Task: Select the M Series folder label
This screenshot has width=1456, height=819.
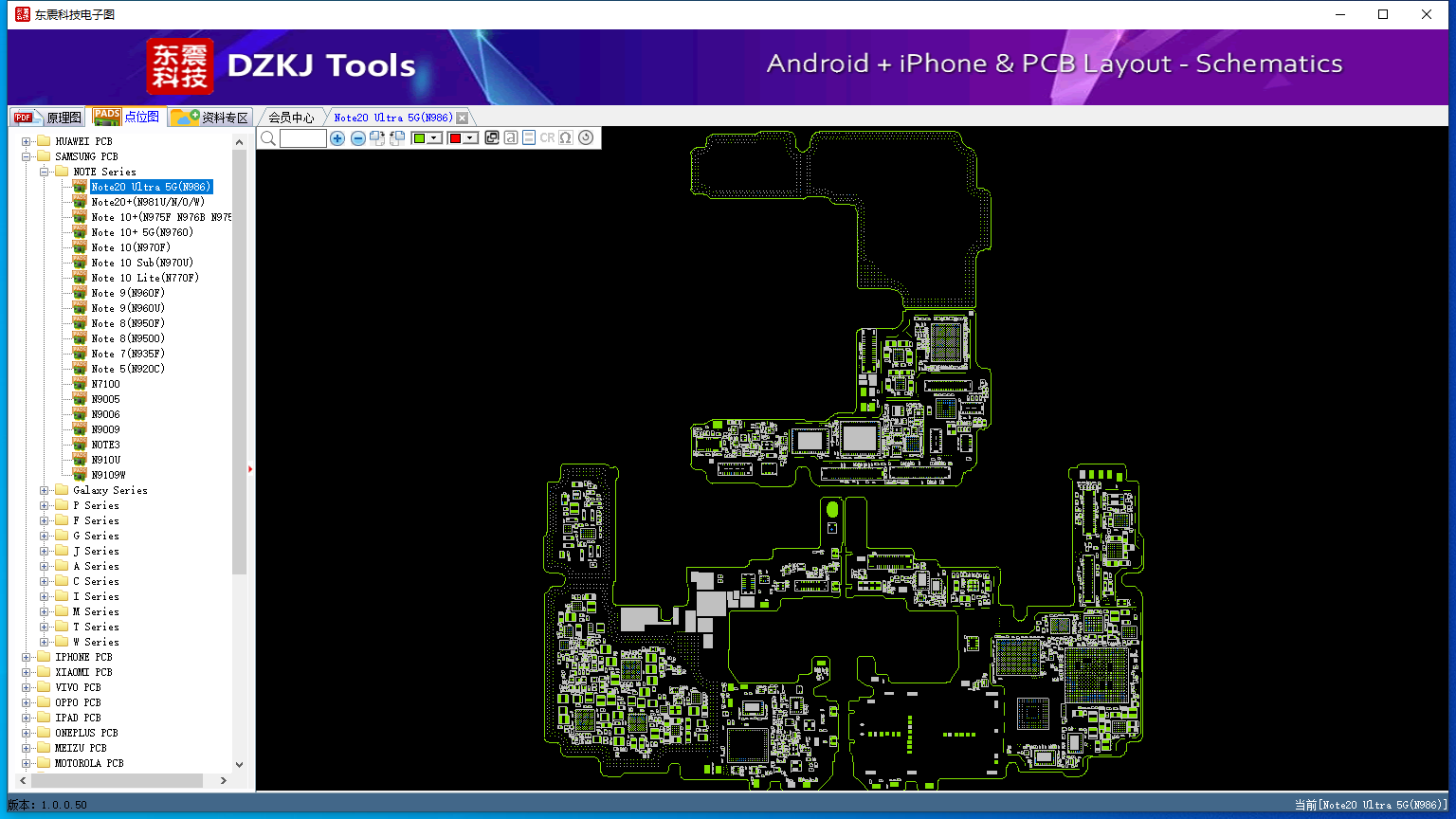Action: pyautogui.click(x=97, y=611)
